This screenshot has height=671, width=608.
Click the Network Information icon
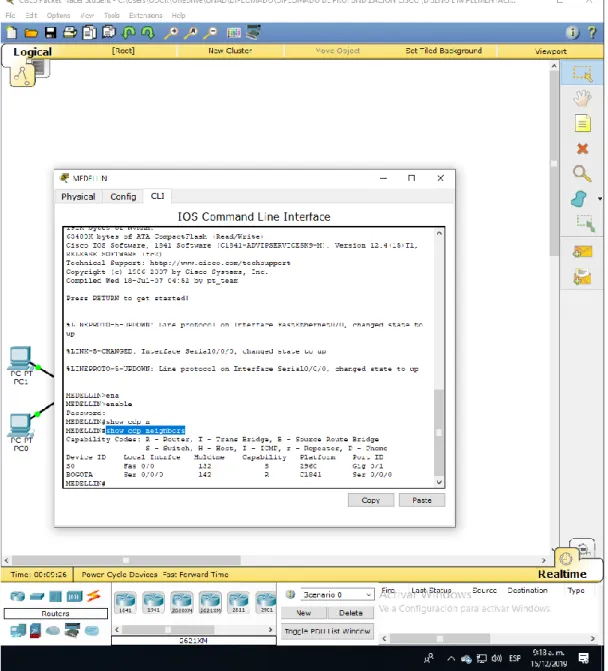coord(572,33)
